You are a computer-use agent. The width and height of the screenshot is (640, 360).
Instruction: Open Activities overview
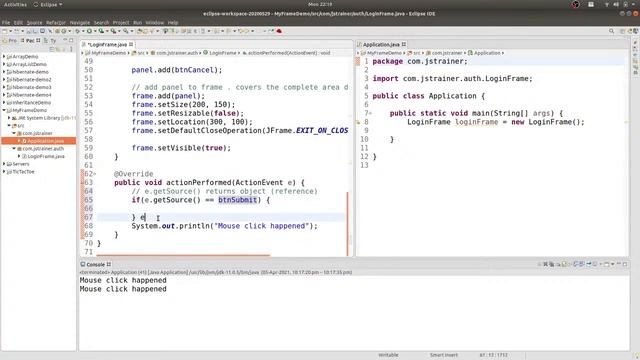point(15,4)
